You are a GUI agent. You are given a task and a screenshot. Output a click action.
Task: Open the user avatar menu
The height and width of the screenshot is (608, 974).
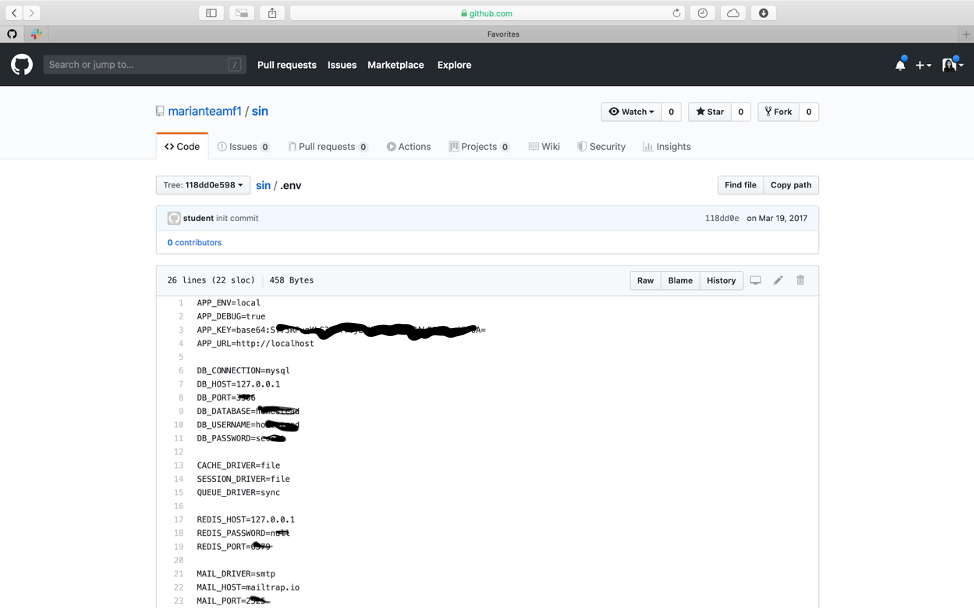[952, 65]
